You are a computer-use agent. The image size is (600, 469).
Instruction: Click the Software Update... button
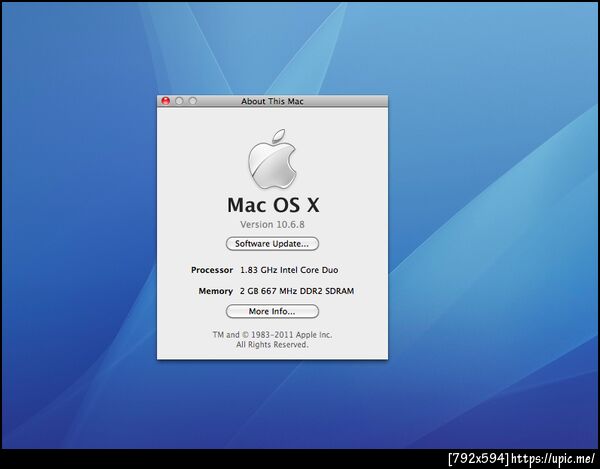click(272, 244)
